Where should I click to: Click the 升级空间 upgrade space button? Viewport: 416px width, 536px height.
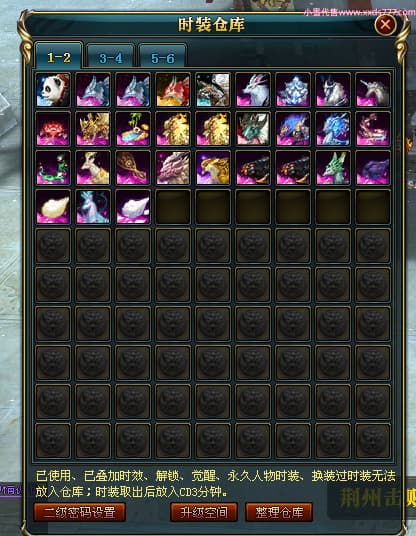[204, 512]
